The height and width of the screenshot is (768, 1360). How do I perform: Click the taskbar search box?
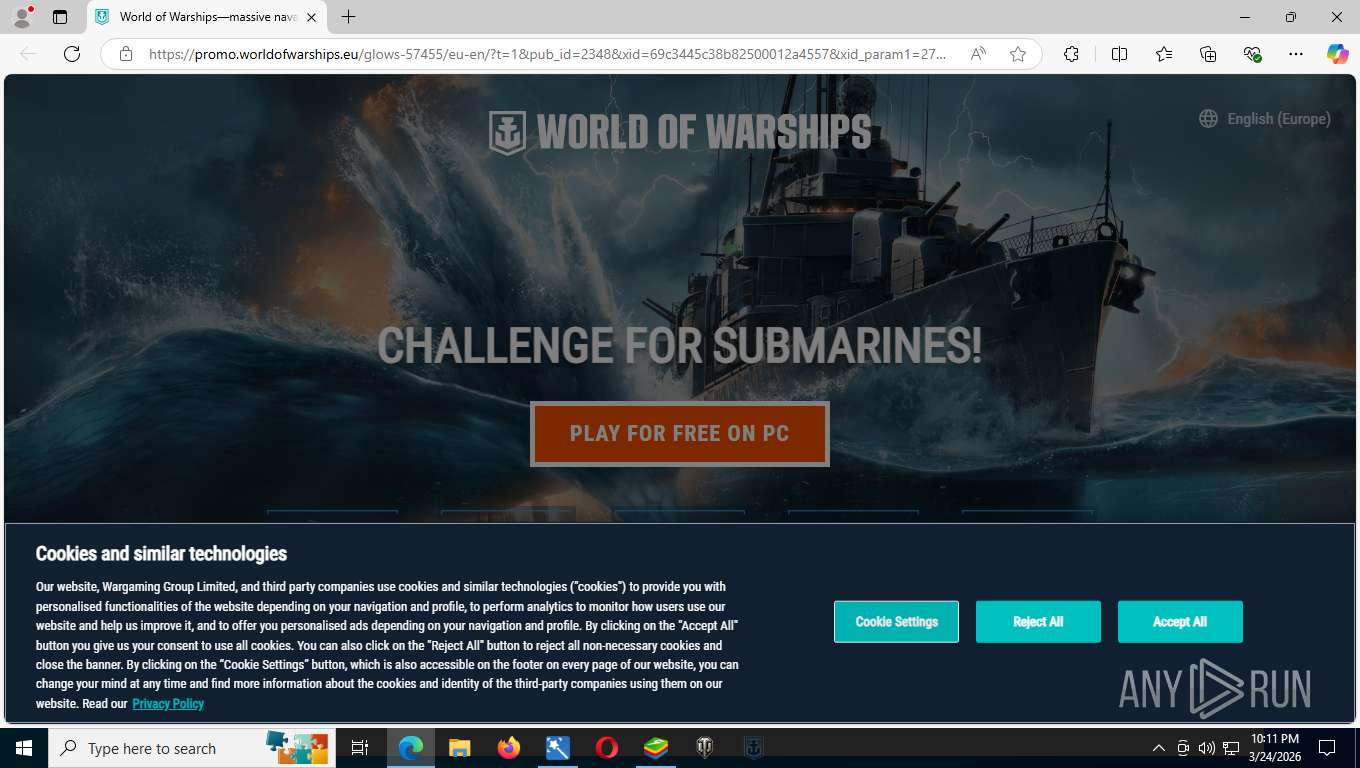pyautogui.click(x=191, y=748)
